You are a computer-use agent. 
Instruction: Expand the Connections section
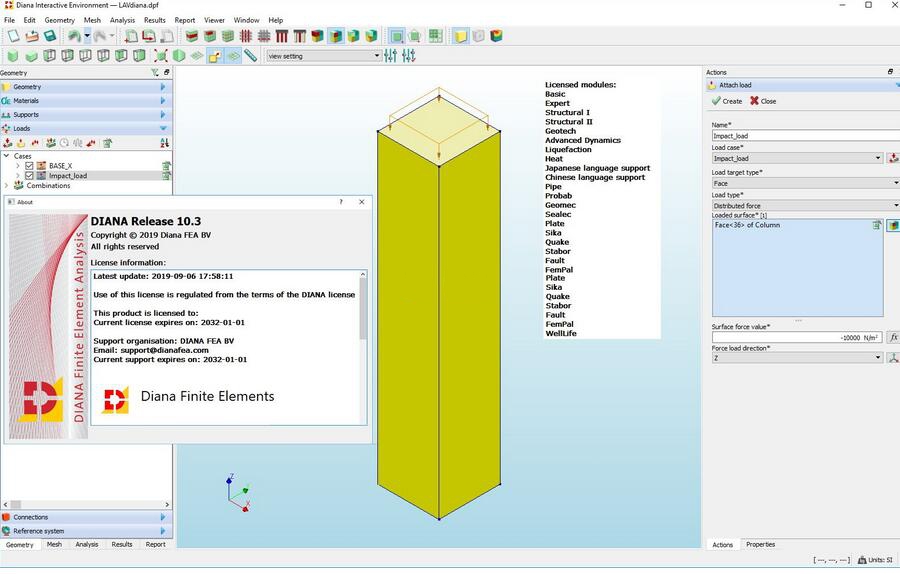coord(163,517)
